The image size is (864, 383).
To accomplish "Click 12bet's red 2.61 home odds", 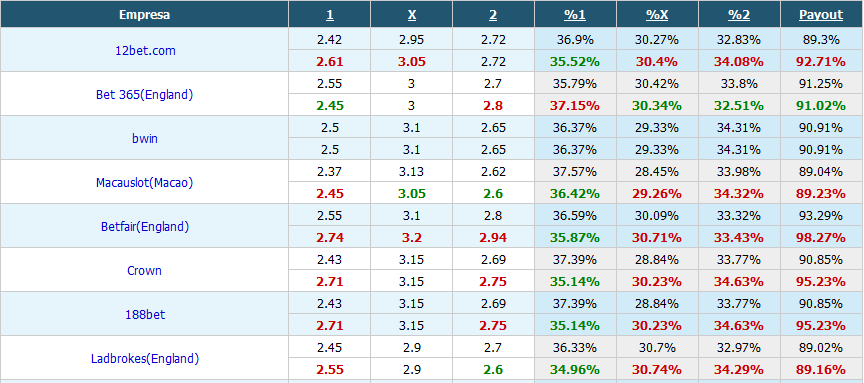I will 330,61.
